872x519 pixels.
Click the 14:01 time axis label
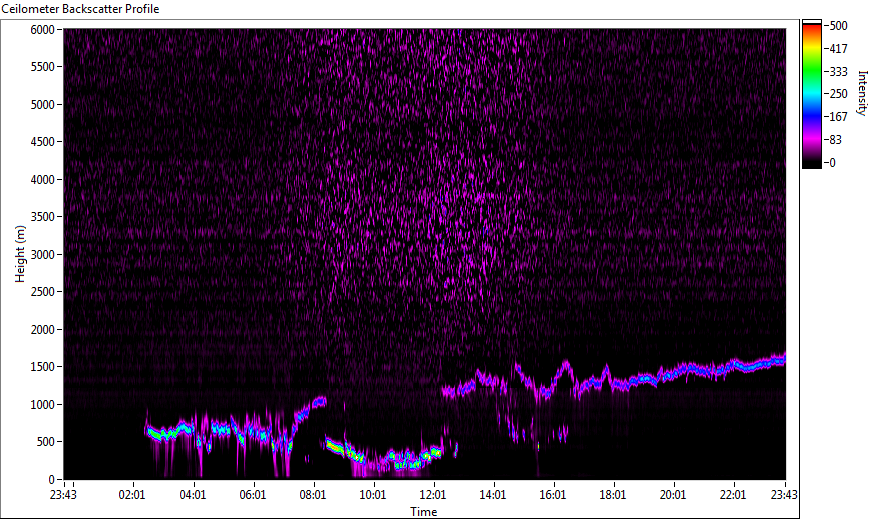click(x=493, y=495)
